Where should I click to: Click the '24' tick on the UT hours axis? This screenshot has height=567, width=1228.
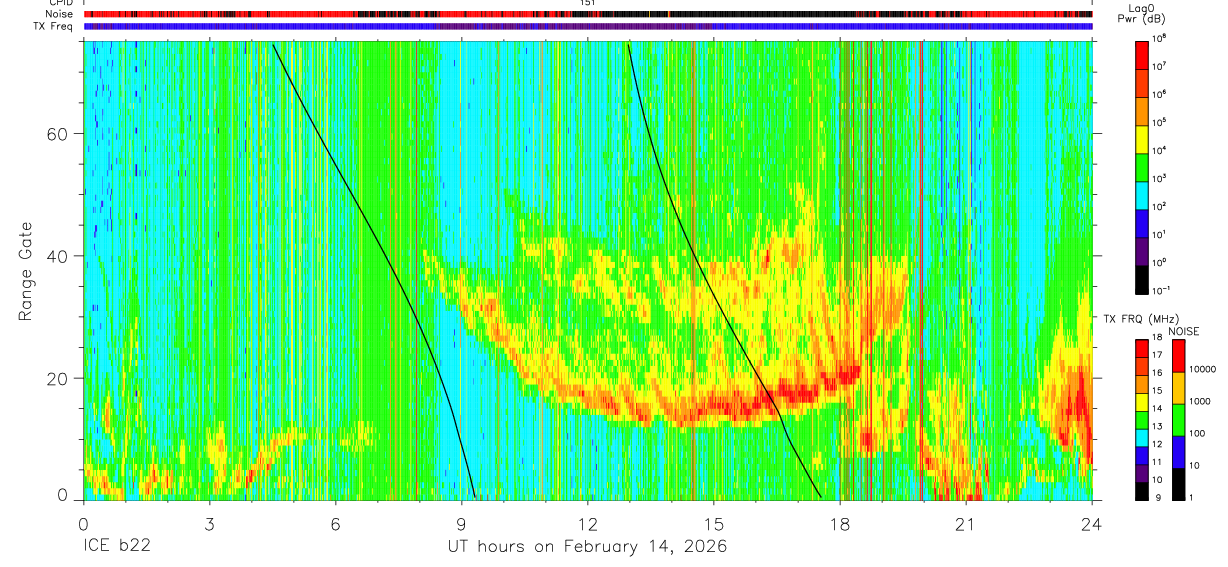coord(1092,523)
